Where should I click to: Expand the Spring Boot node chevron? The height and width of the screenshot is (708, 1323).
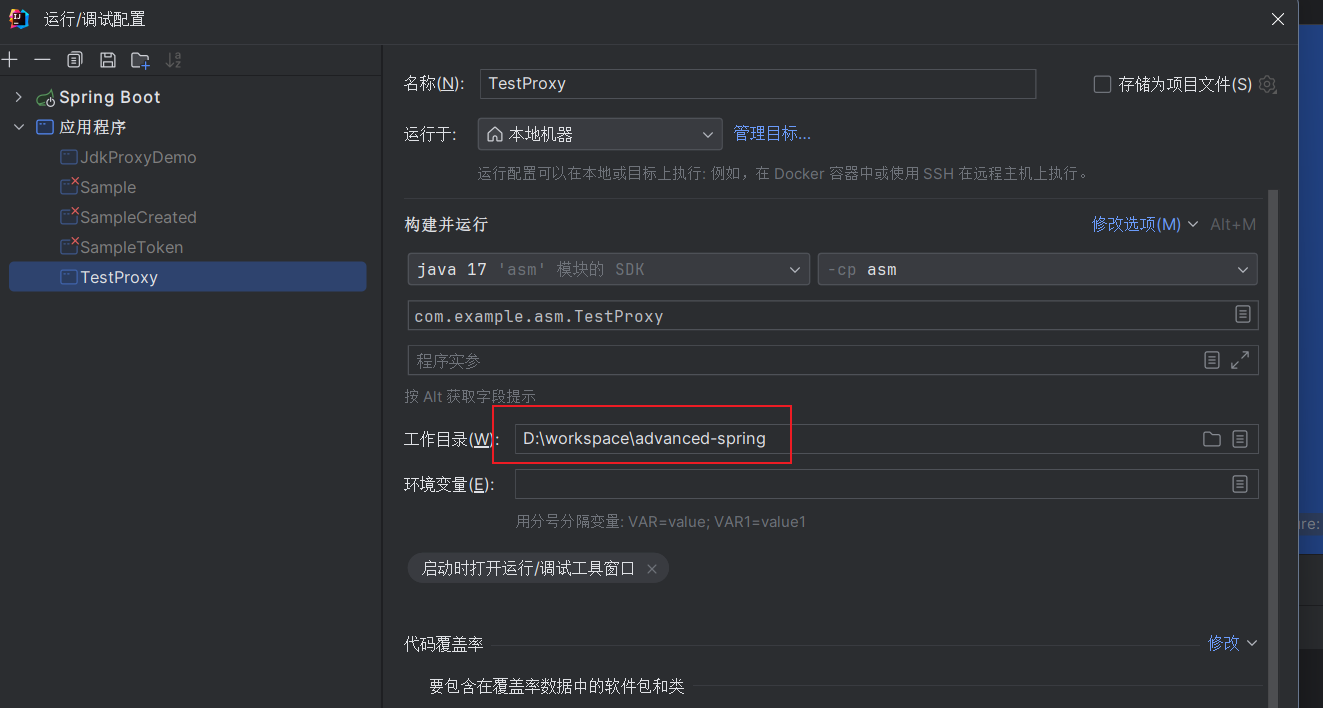click(x=18, y=97)
